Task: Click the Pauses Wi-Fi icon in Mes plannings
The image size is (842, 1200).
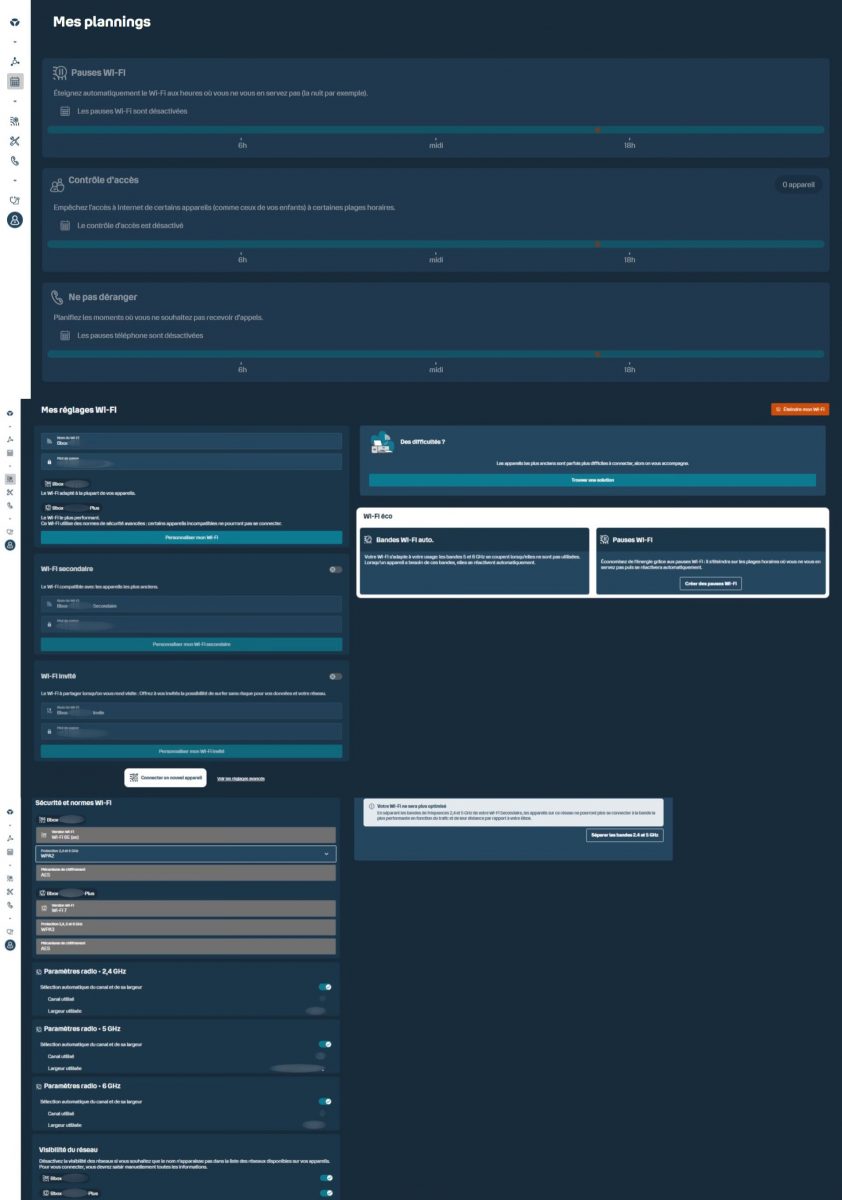Action: coord(60,73)
